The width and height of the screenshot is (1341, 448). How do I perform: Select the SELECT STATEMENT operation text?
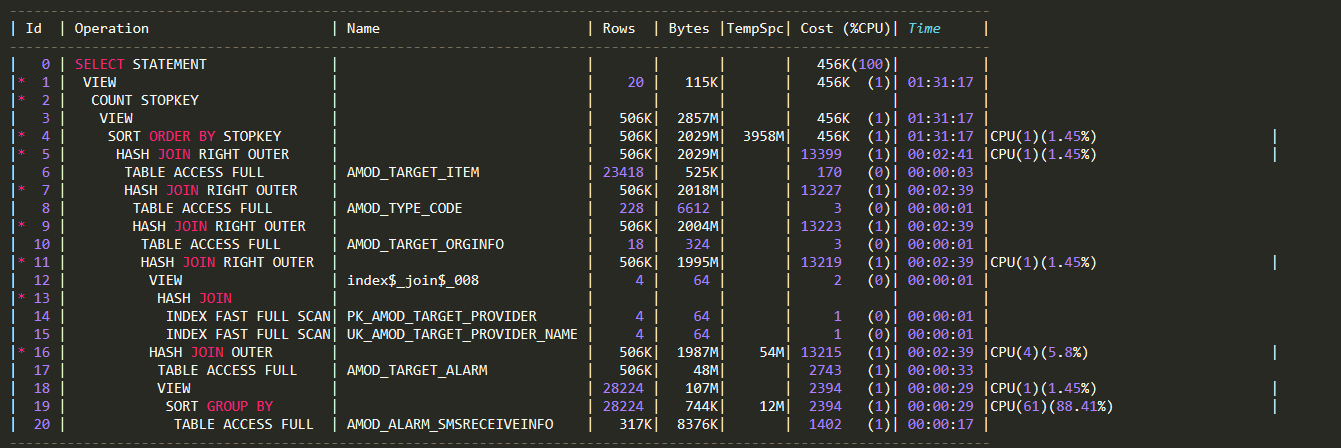[141, 64]
